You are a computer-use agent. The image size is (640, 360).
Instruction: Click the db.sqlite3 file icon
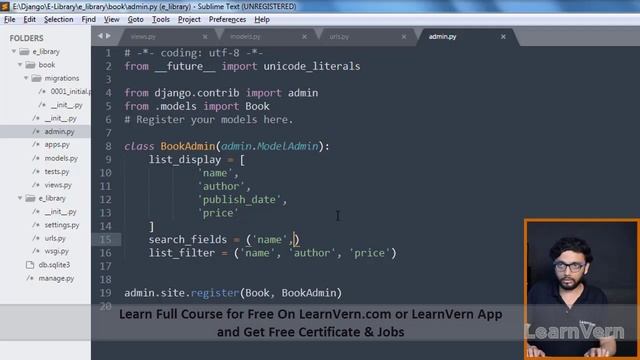(x=30, y=265)
